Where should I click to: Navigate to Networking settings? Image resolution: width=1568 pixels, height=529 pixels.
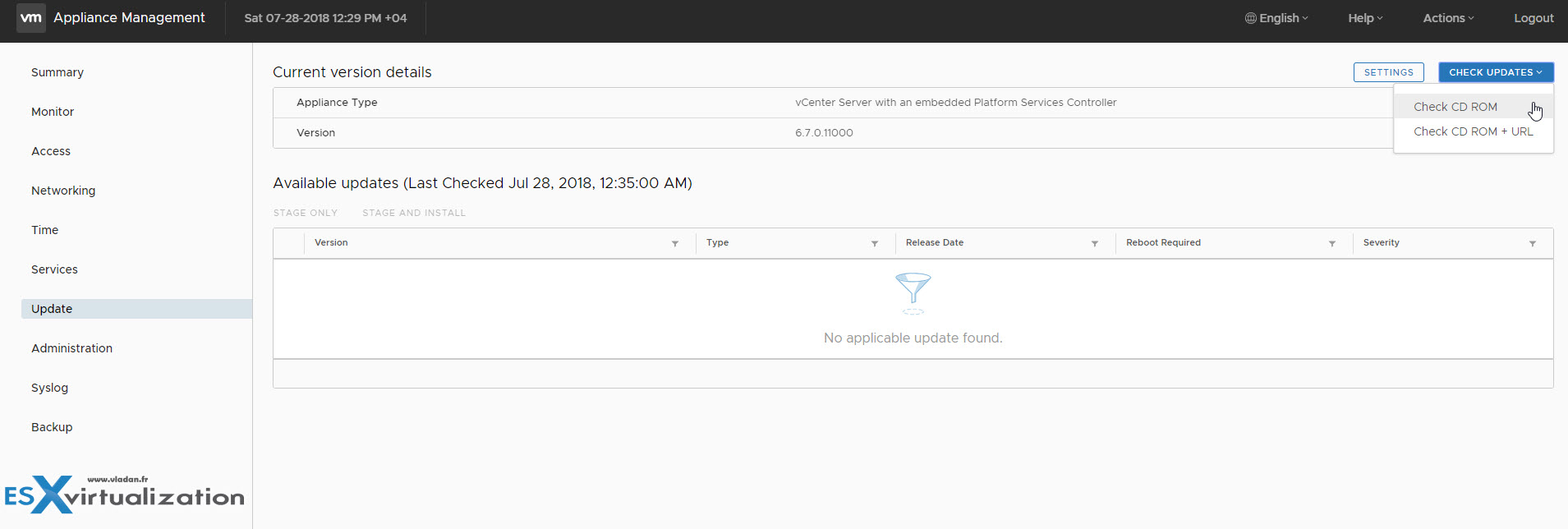coord(63,191)
